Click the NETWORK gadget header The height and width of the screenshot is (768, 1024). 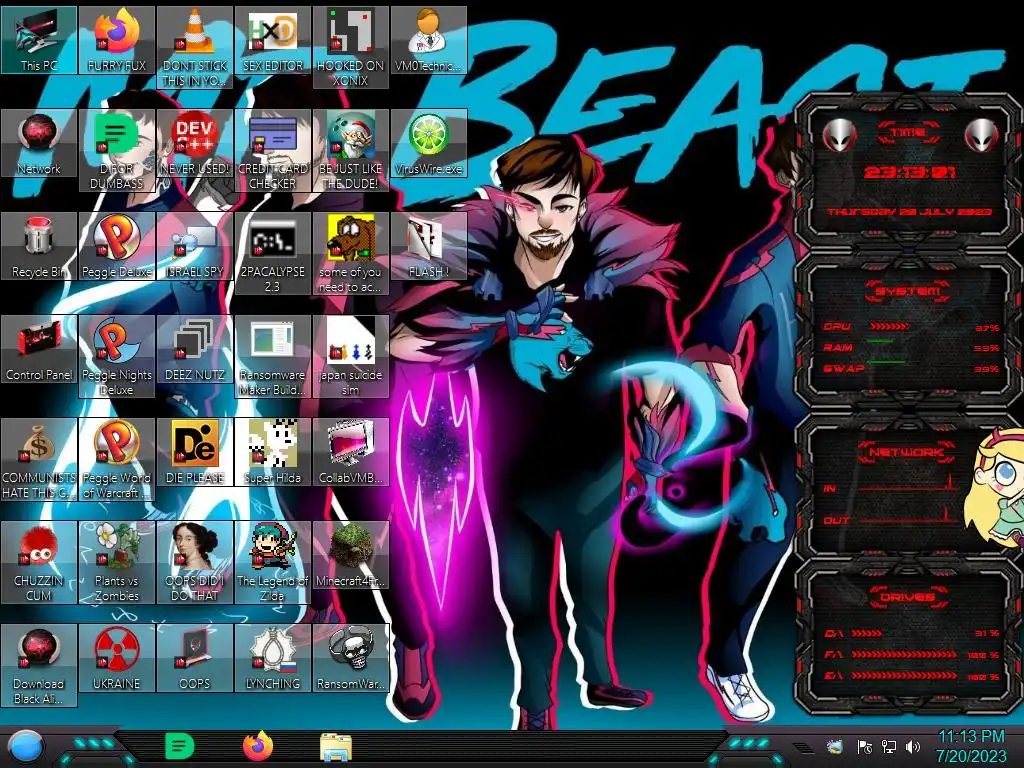click(906, 452)
